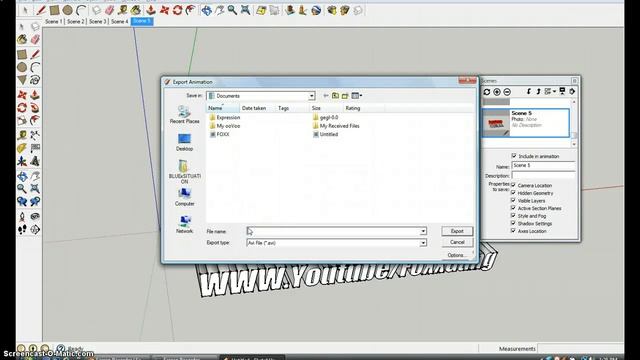Screen dimensions: 640x360
Task: Open the Export type dropdown
Action: (423, 243)
